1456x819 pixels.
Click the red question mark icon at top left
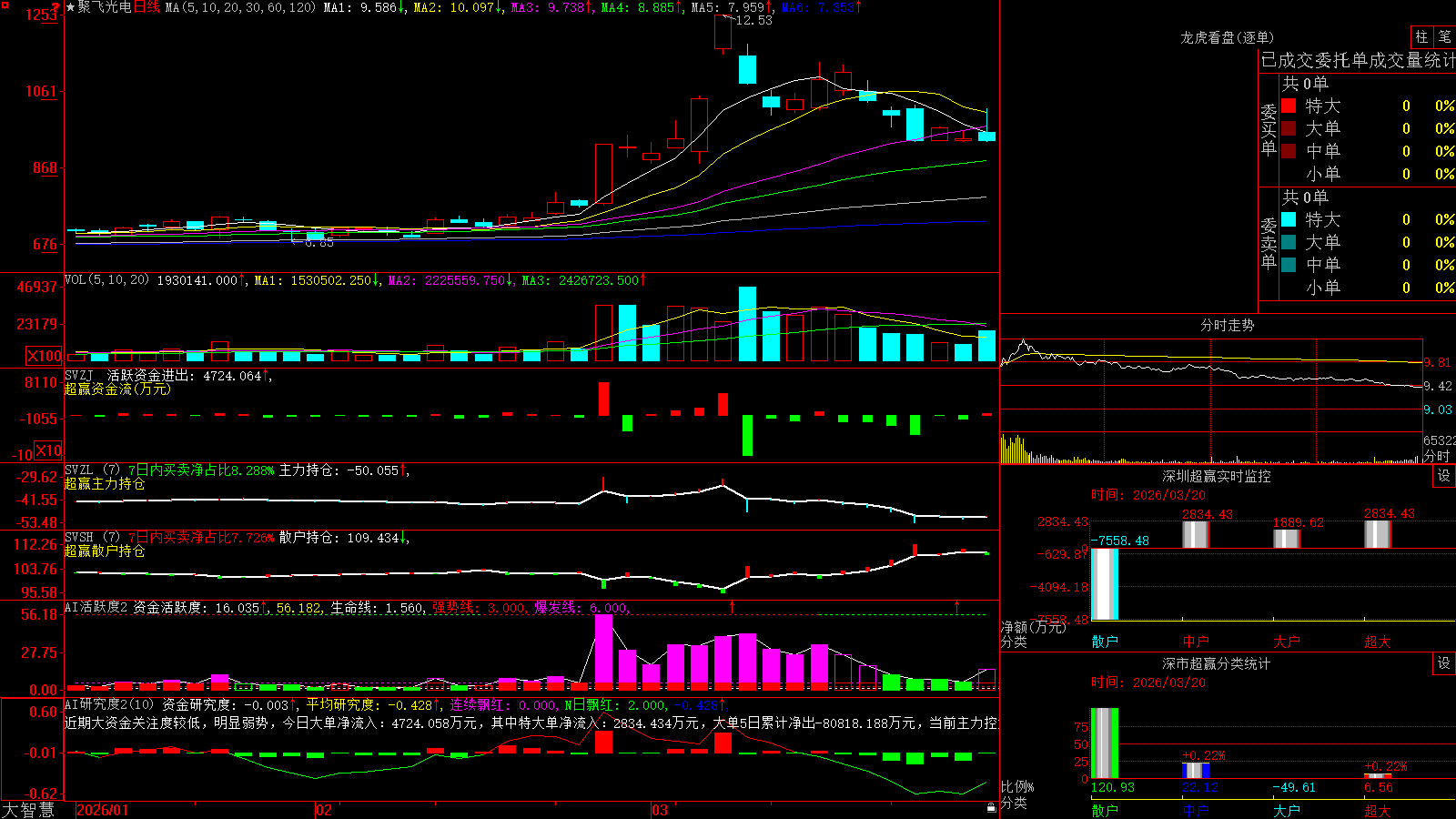click(57, 7)
